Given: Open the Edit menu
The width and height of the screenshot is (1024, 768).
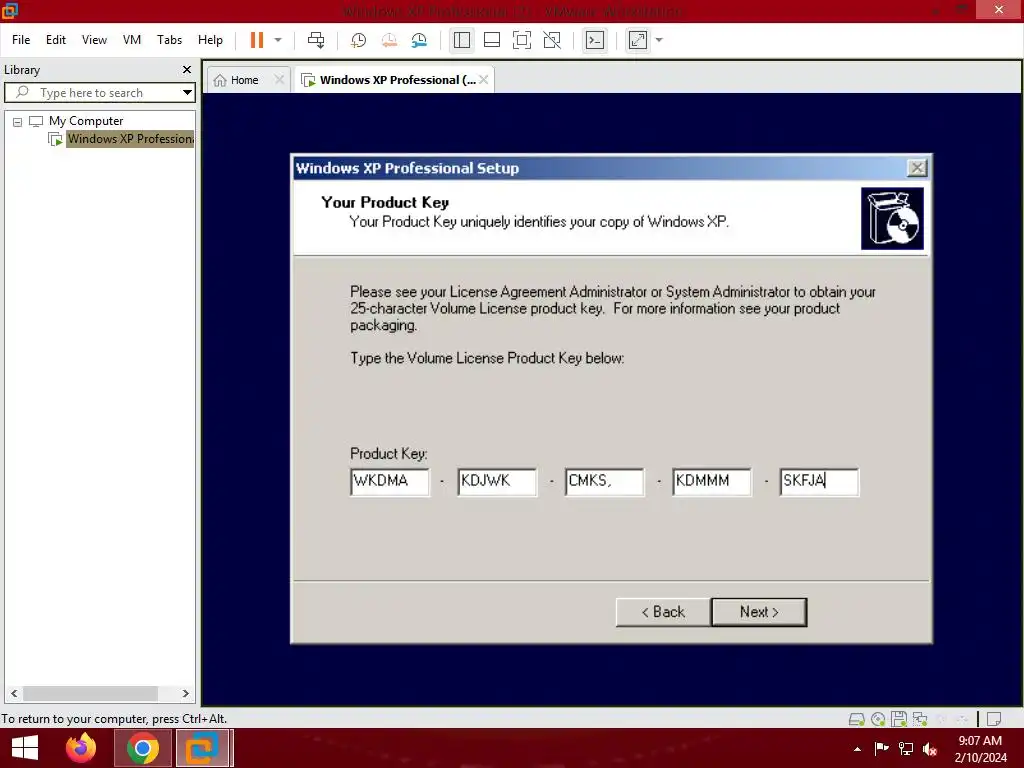Looking at the screenshot, I should pyautogui.click(x=56, y=40).
